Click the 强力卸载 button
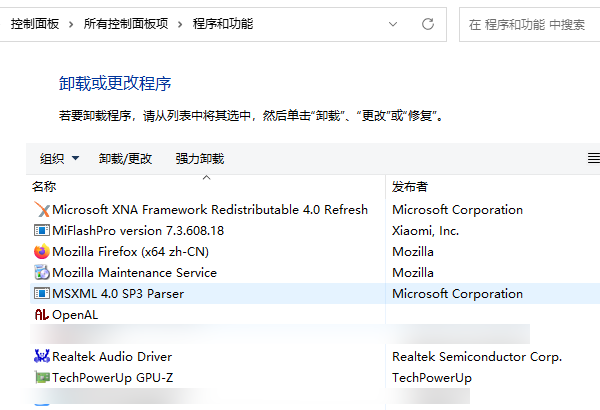Viewport: 600px width, 410px height. pos(200,158)
